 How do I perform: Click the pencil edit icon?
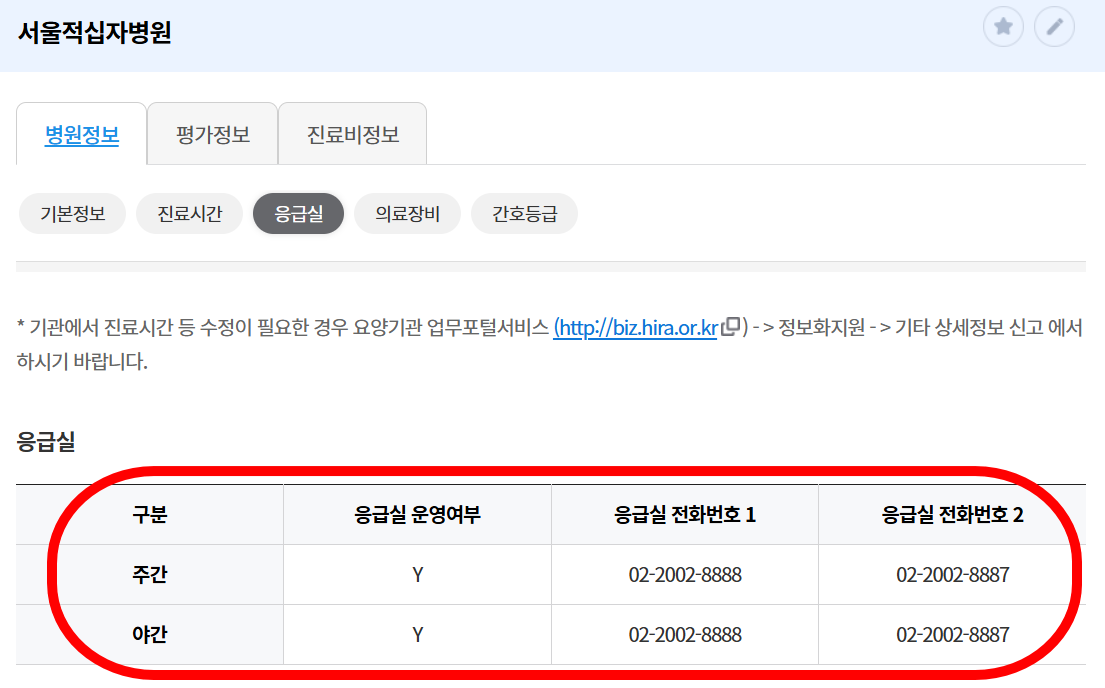click(1054, 27)
